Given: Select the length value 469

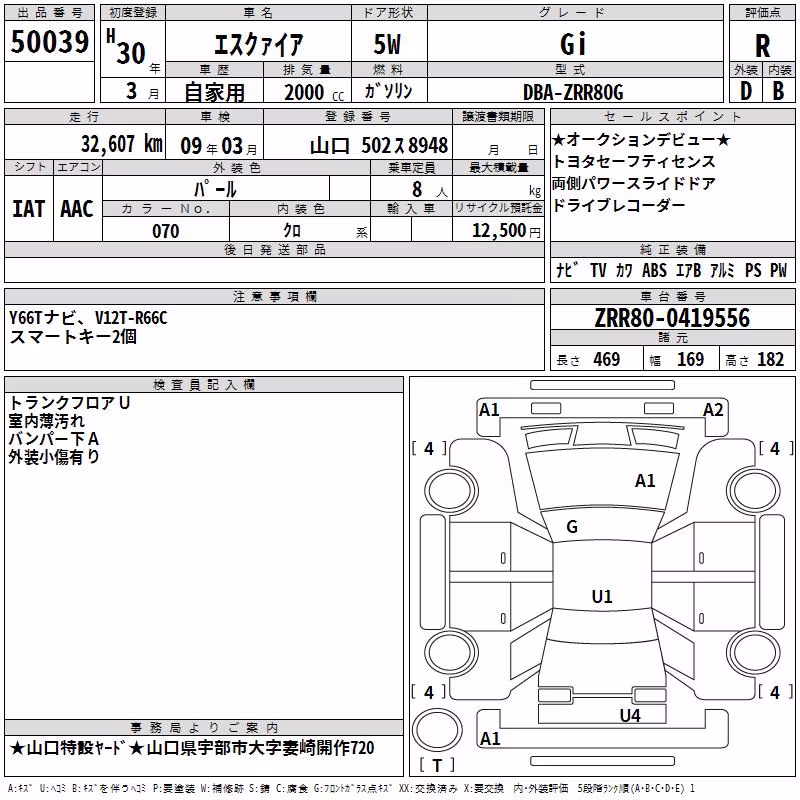Looking at the screenshot, I should (x=607, y=359).
